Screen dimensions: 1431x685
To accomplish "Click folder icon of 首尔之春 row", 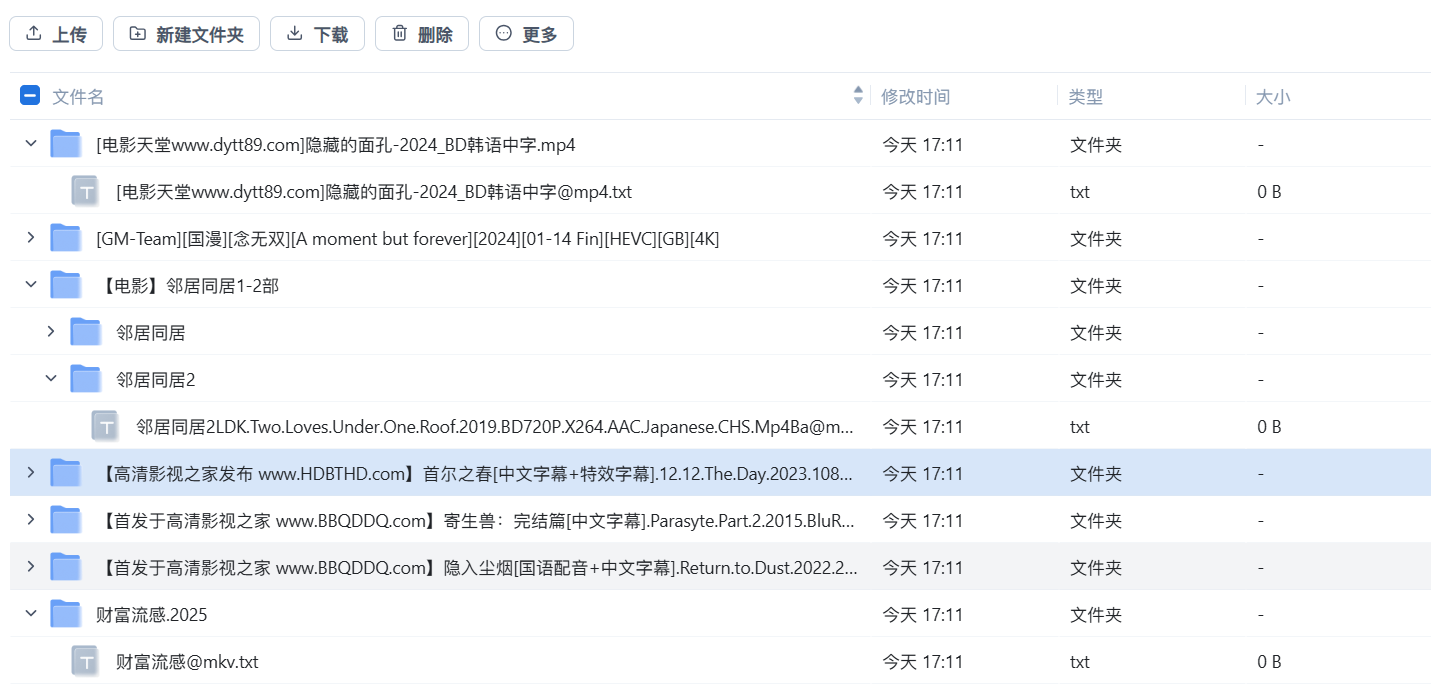I will 66,473.
